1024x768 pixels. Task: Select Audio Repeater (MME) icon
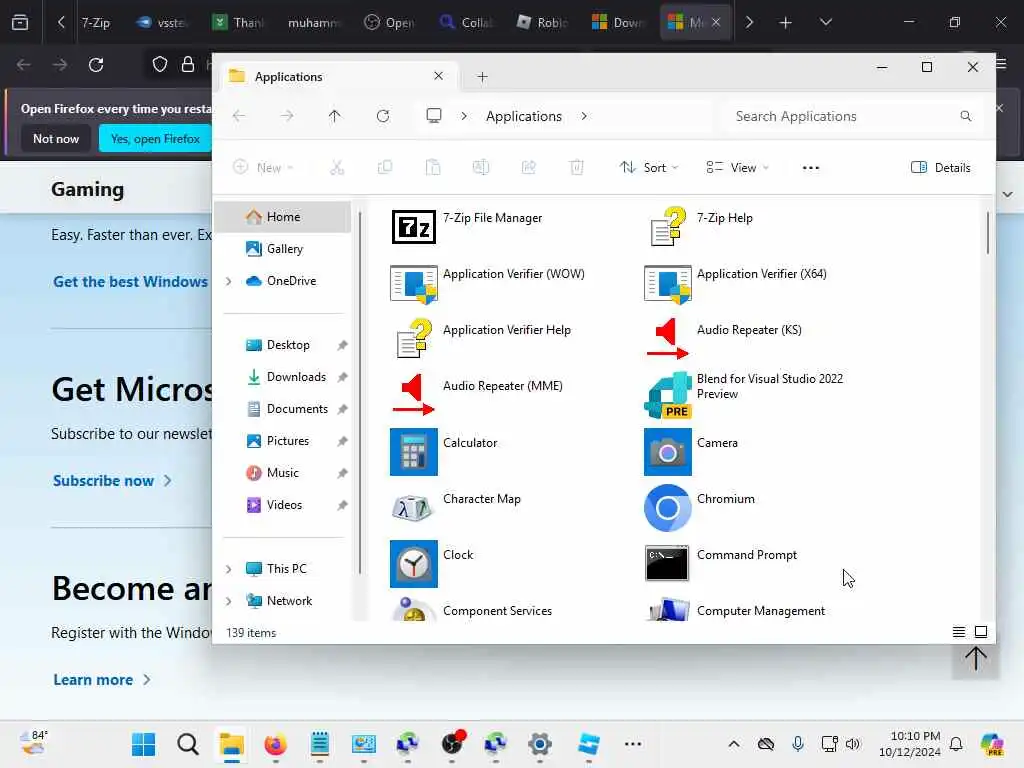pyautogui.click(x=413, y=395)
